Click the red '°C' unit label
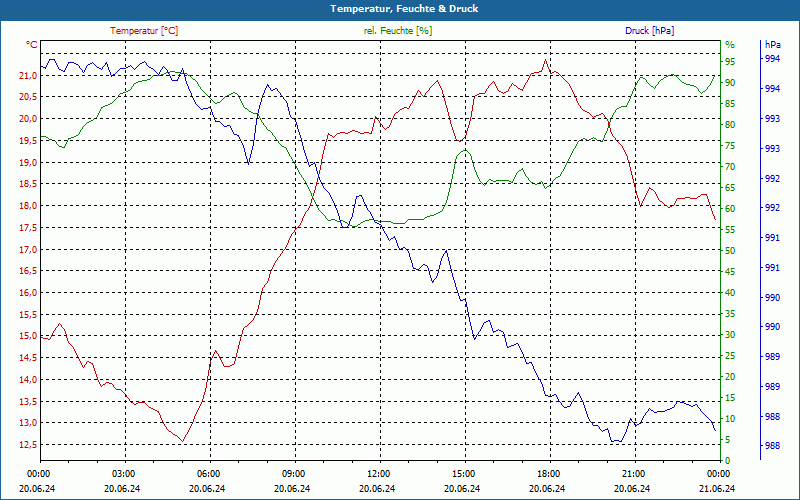Viewport: 800px width, 500px height. (32, 45)
